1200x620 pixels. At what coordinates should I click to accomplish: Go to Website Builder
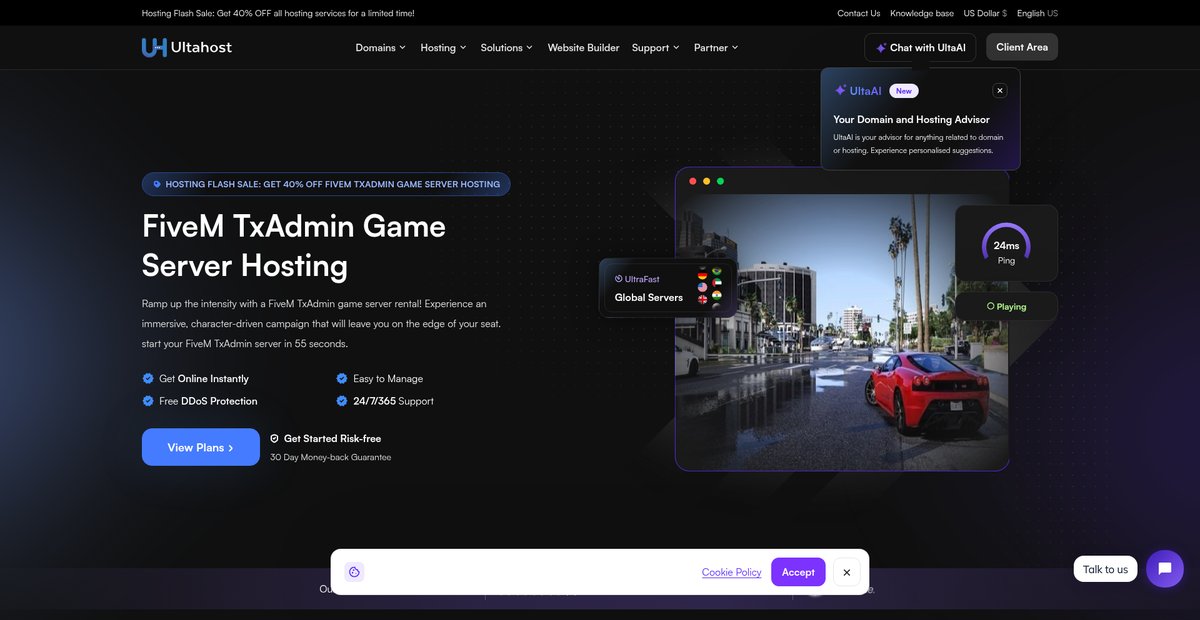(x=583, y=47)
